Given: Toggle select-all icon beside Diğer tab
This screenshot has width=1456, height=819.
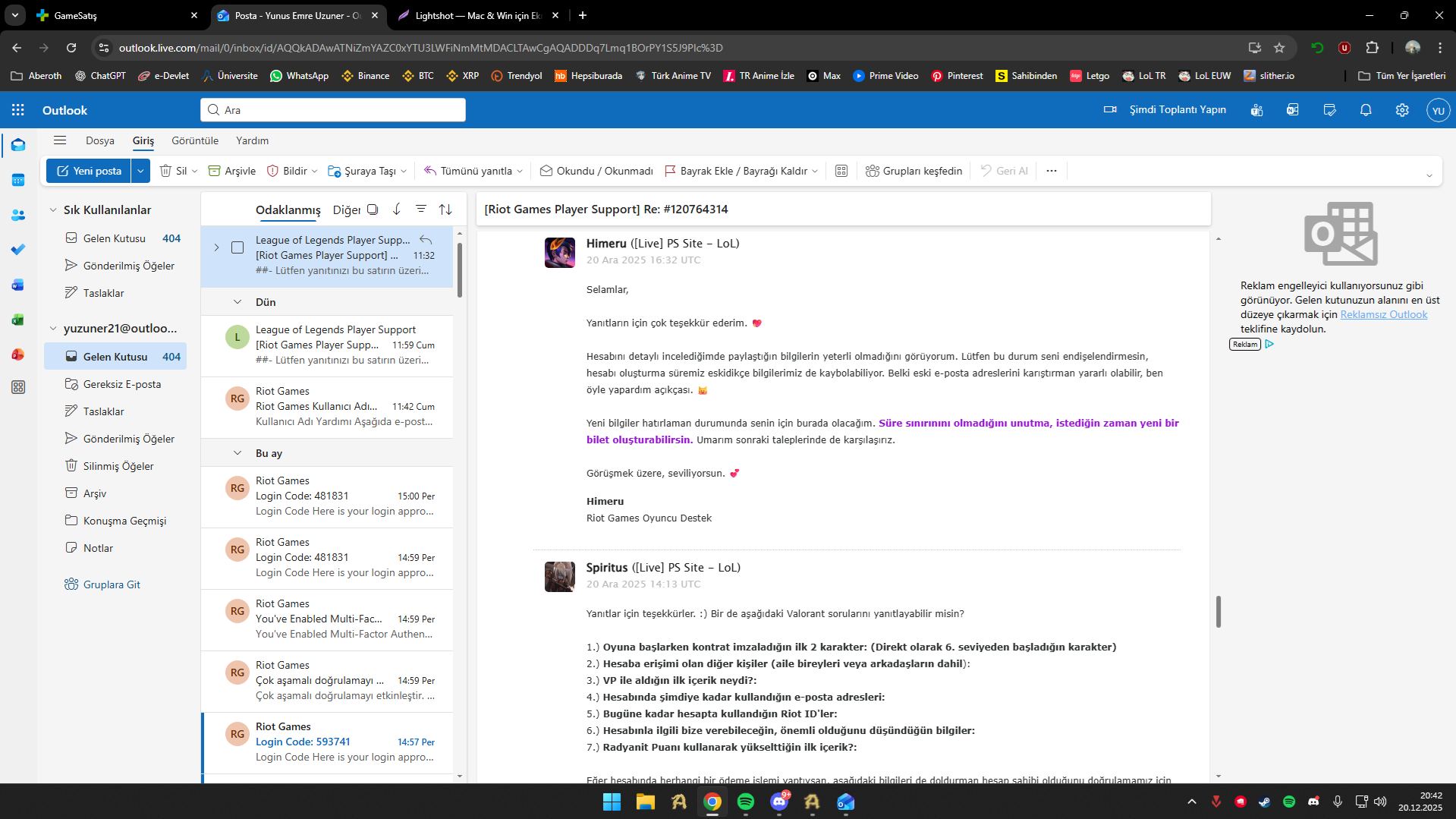Looking at the screenshot, I should tap(373, 209).
